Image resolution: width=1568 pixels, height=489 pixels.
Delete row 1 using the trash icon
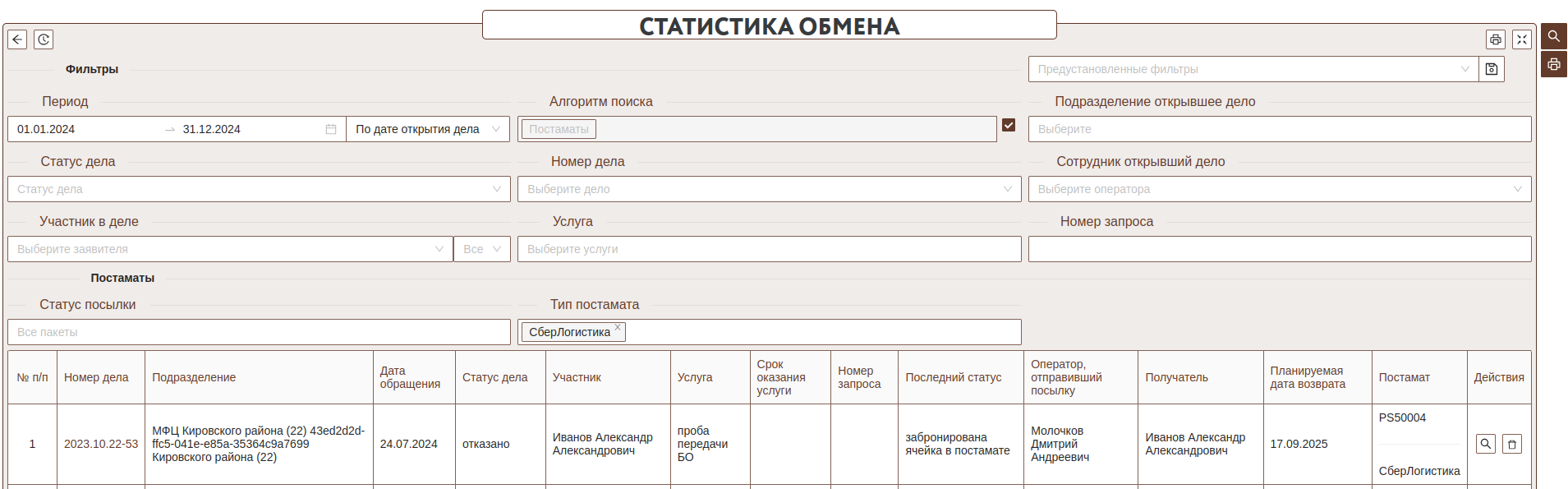pos(1512,444)
